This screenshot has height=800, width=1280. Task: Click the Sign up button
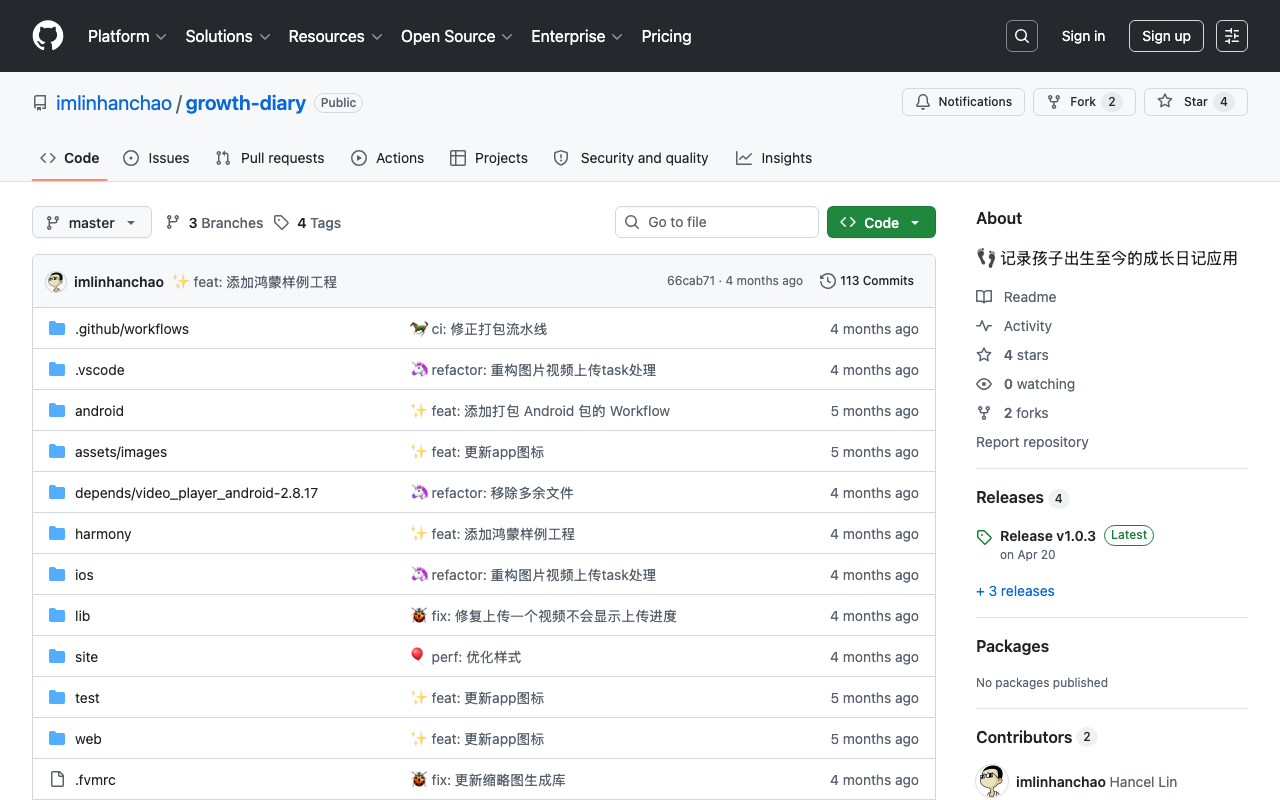pyautogui.click(x=1166, y=36)
